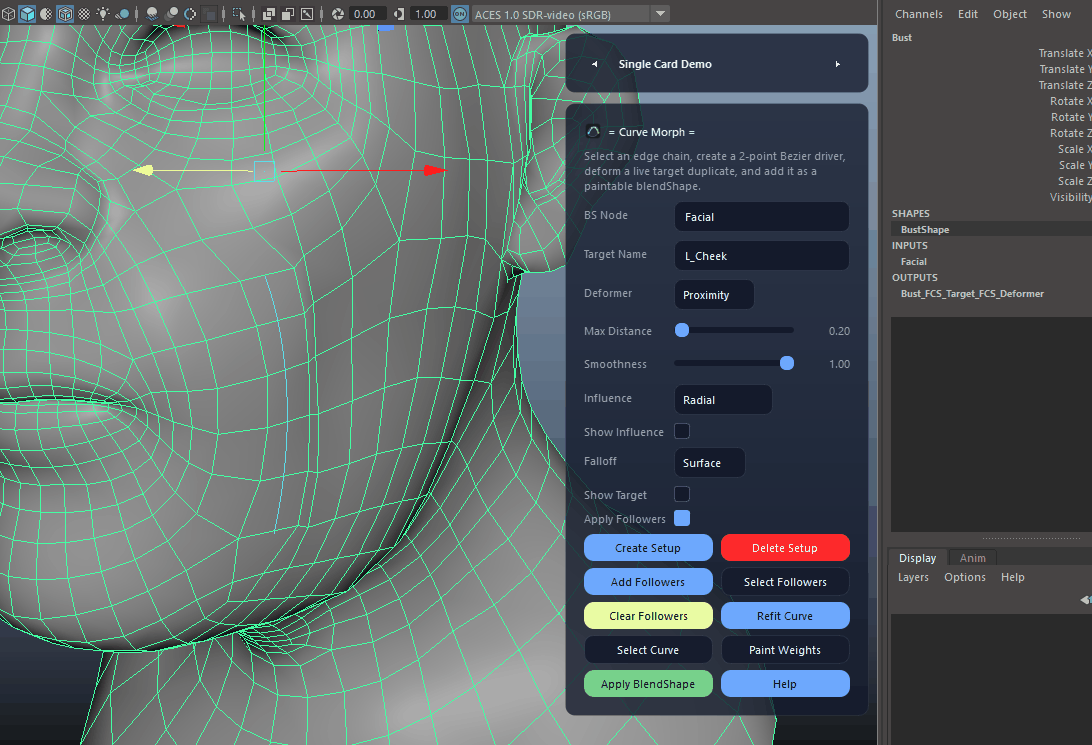
Task: Click the Smoothness slider handle
Action: pos(787,363)
